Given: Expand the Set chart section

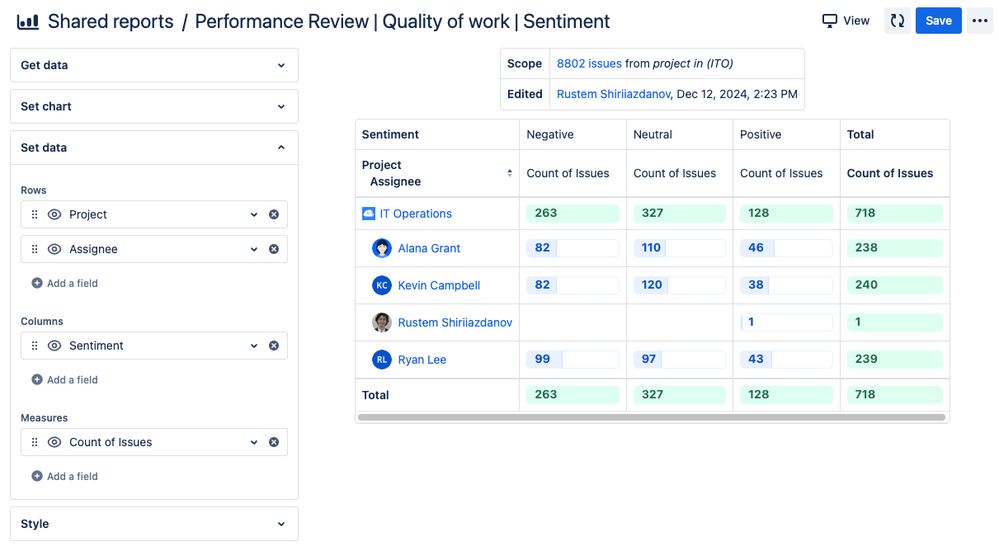Looking at the screenshot, I should pyautogui.click(x=154, y=106).
